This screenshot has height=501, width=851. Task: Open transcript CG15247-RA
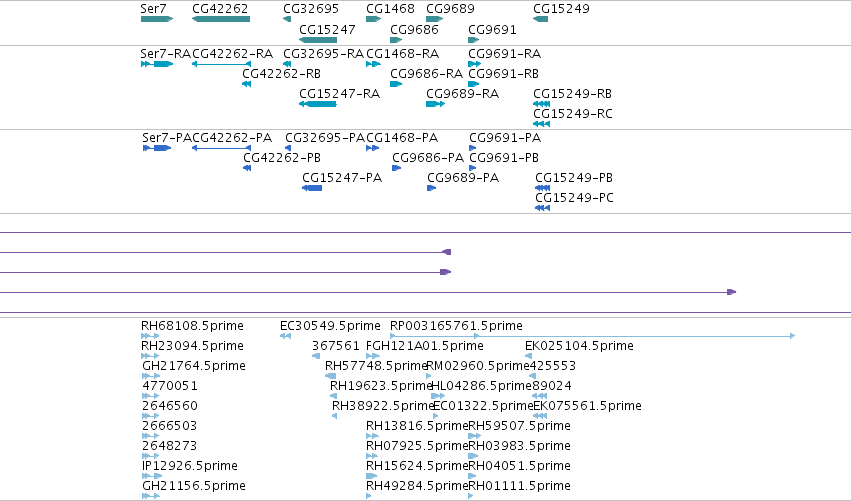pyautogui.click(x=318, y=104)
